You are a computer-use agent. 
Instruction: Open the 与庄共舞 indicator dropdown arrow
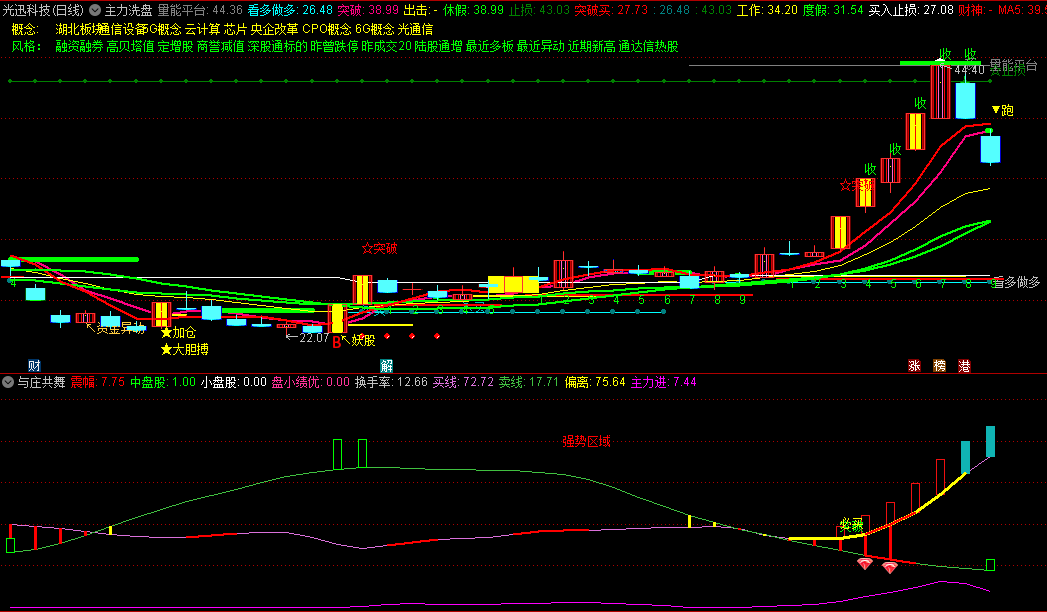pyautogui.click(x=8, y=382)
